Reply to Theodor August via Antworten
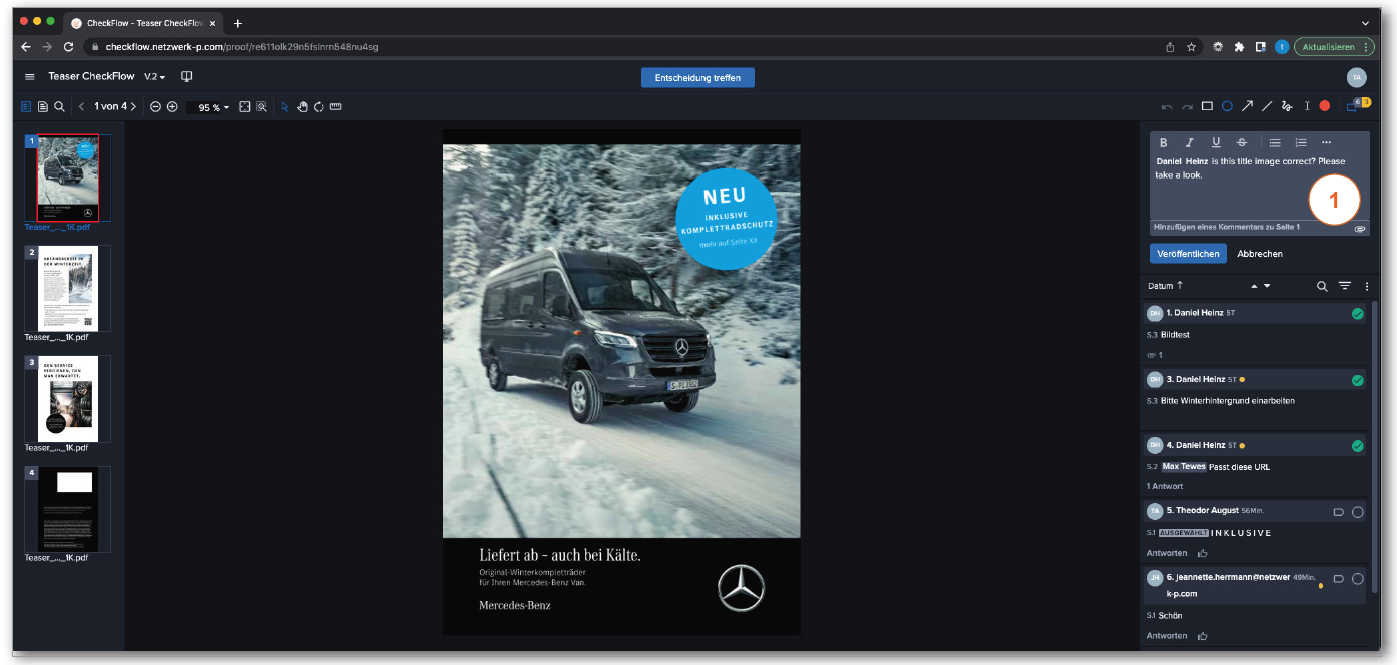The image size is (1397, 665). point(1167,553)
